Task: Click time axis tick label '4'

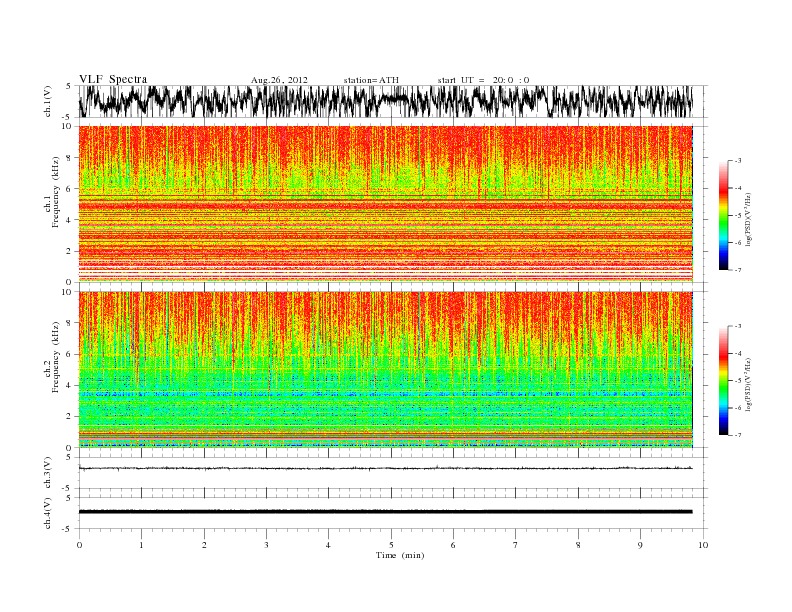Action: tap(328, 545)
